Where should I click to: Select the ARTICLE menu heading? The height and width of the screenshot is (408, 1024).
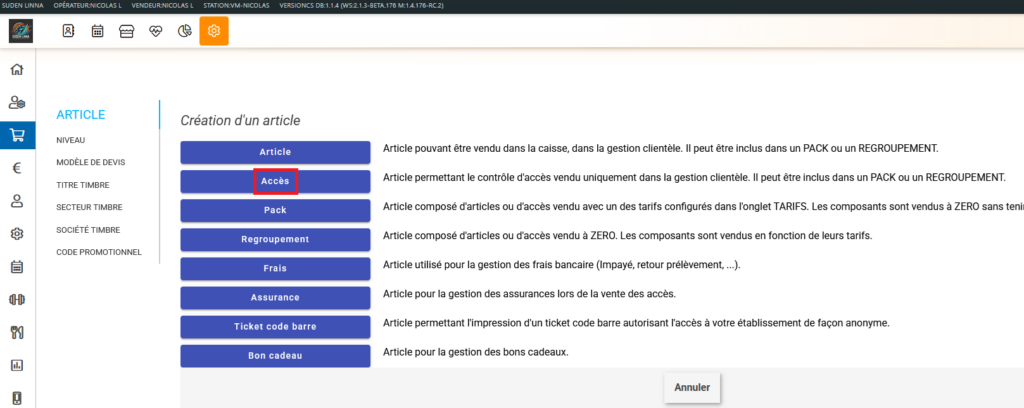(x=81, y=115)
